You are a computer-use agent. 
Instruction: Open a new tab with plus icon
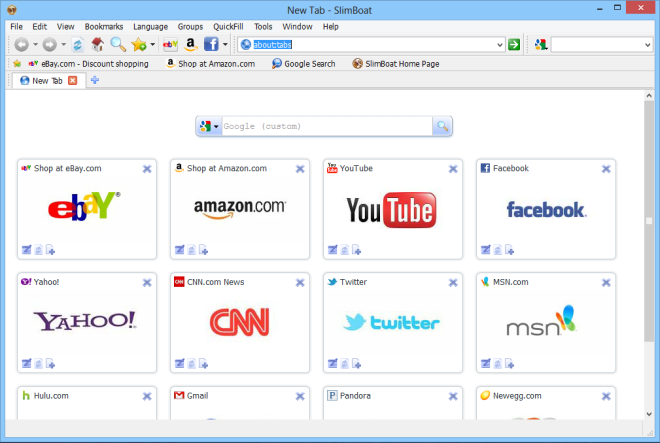click(x=95, y=80)
